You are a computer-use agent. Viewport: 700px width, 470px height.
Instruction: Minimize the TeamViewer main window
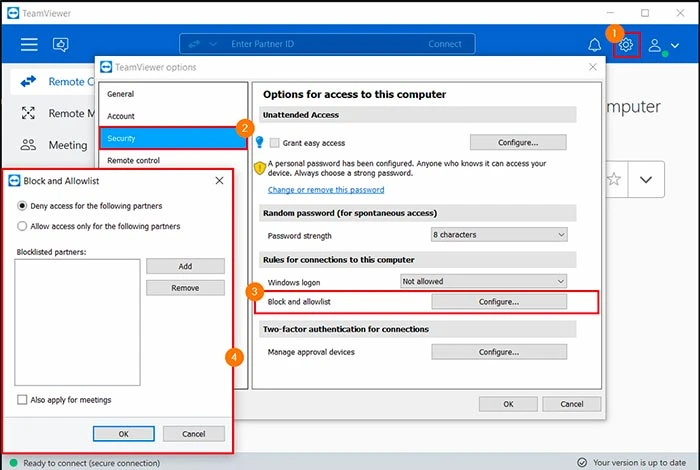pos(610,13)
